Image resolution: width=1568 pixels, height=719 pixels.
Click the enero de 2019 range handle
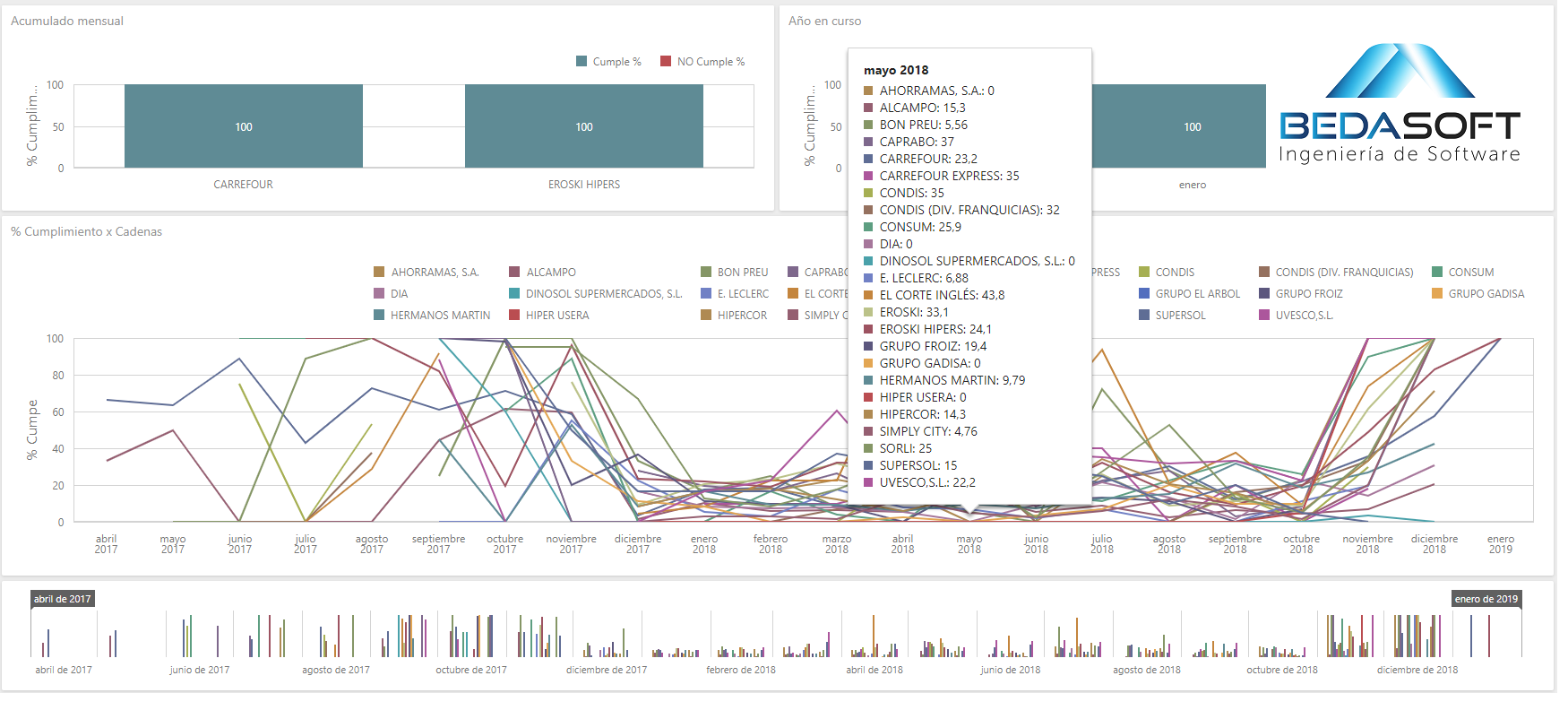pos(1486,599)
